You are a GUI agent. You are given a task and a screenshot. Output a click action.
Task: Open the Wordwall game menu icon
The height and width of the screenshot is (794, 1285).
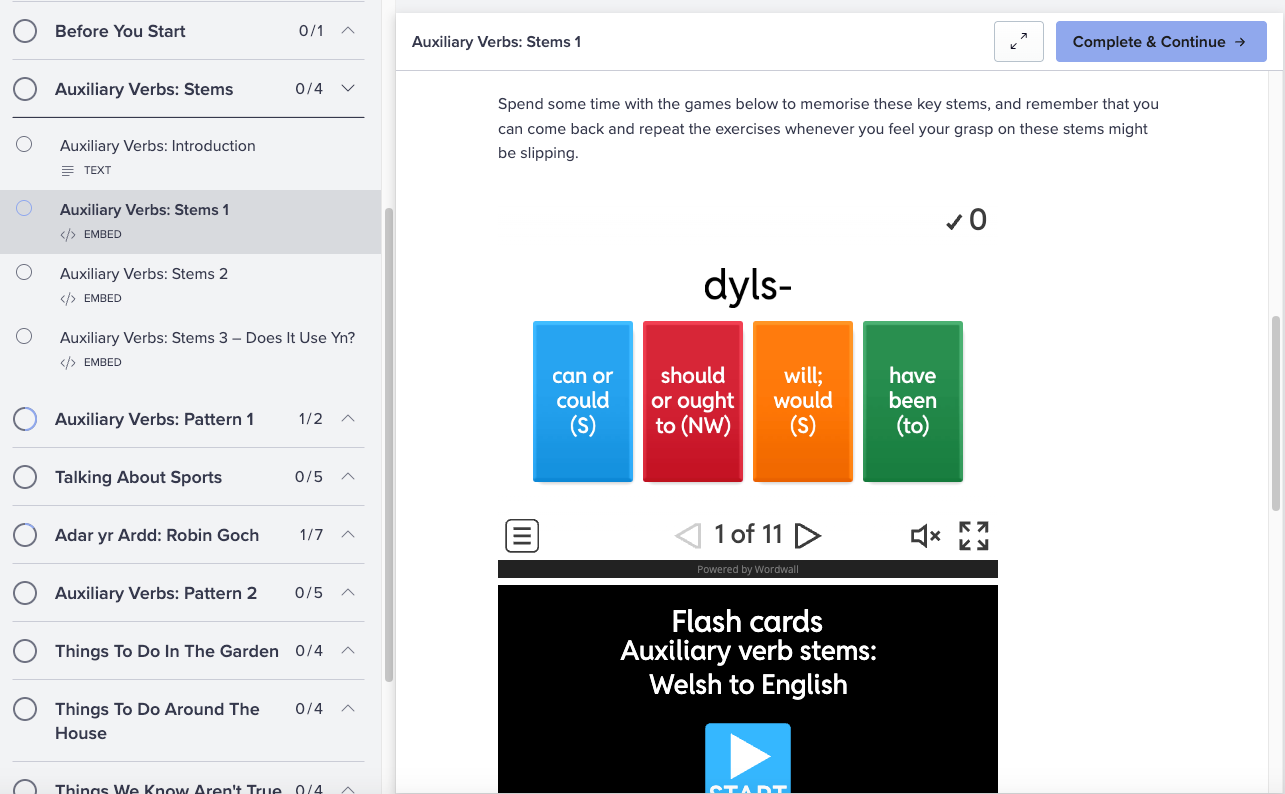click(522, 536)
